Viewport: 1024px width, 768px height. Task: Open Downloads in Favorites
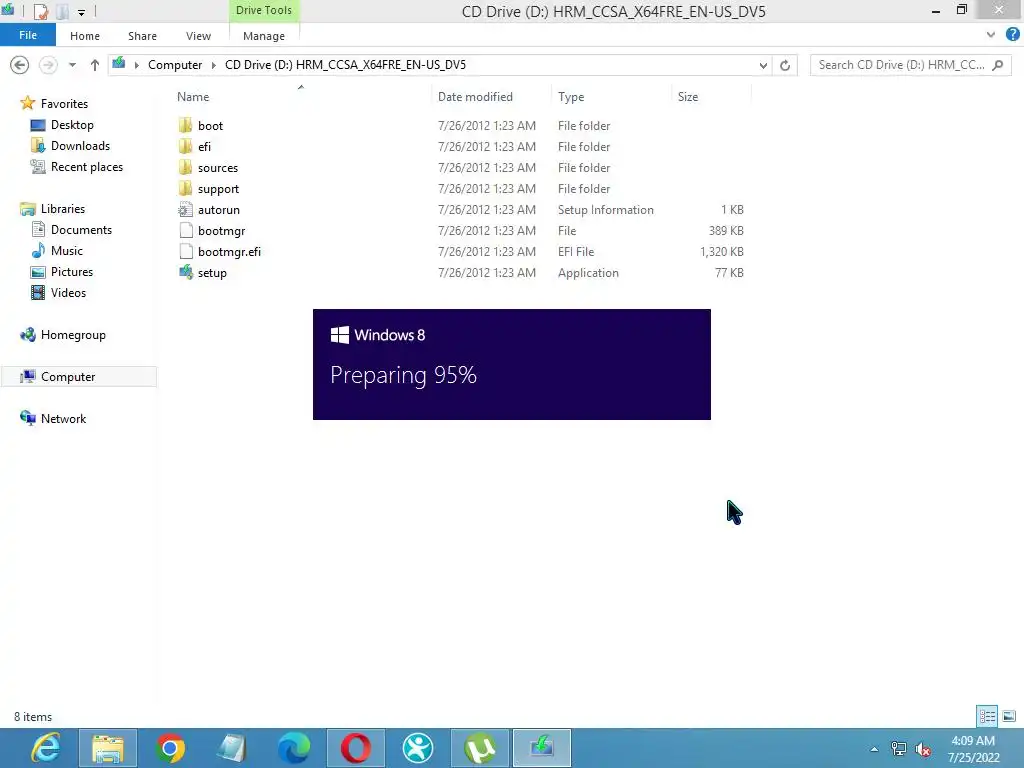point(80,146)
